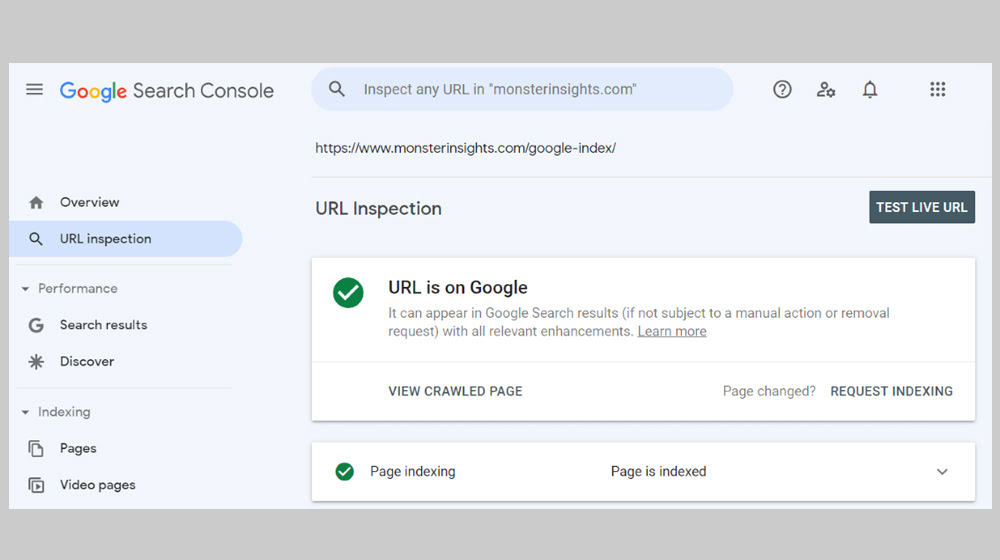Click the 'URL is on Google' heading
Viewport: 1000px width, 560px height.
pos(458,288)
